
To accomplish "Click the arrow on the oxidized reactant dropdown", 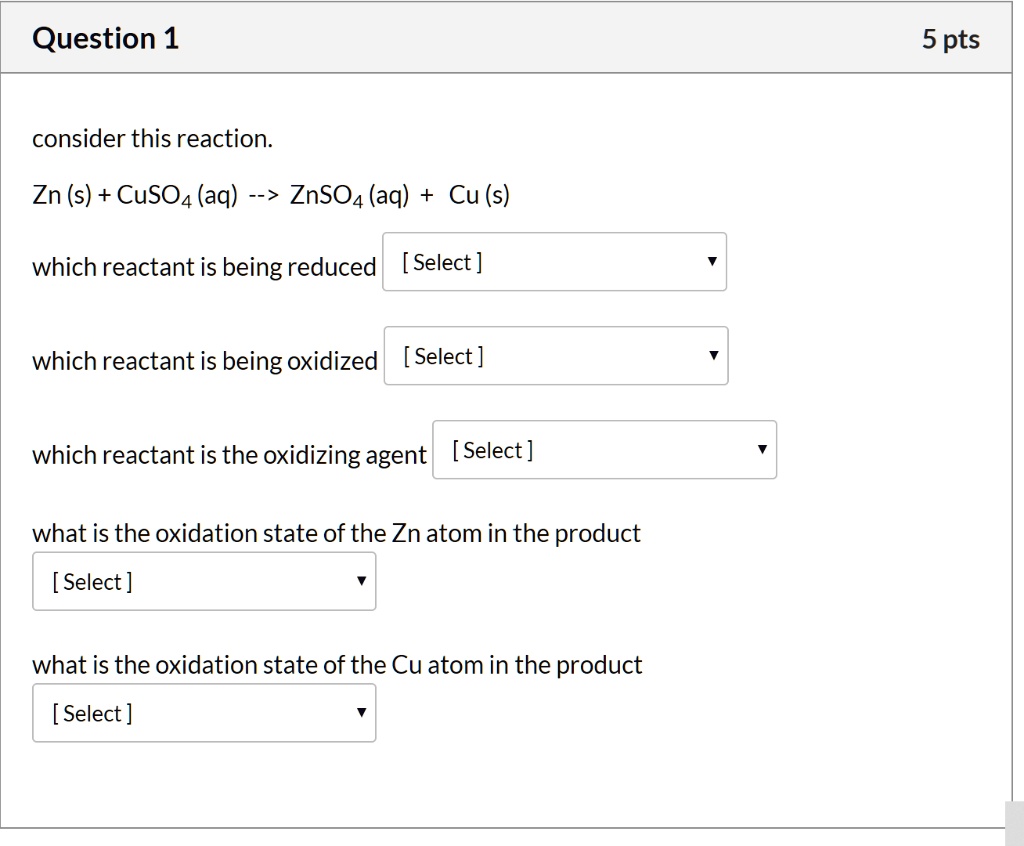I will (x=712, y=356).
